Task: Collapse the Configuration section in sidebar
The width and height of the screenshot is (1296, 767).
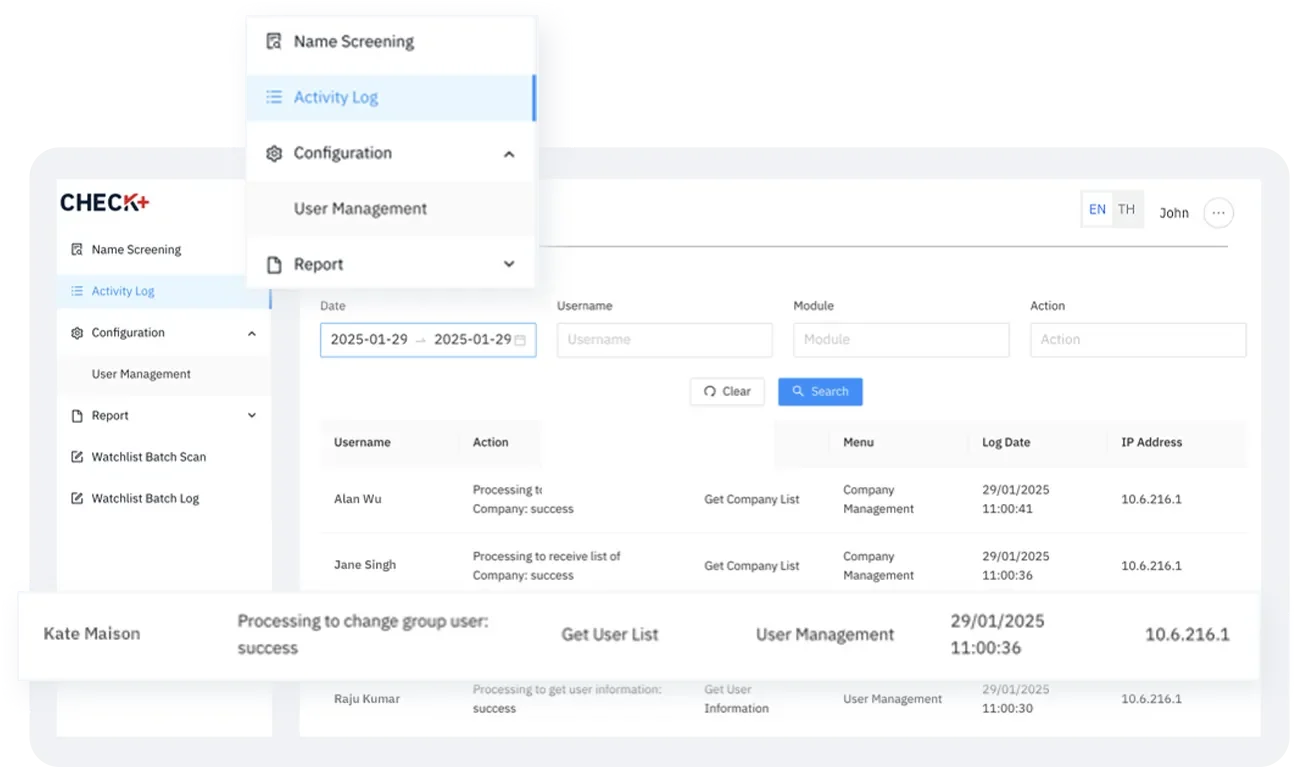Action: coord(252,333)
